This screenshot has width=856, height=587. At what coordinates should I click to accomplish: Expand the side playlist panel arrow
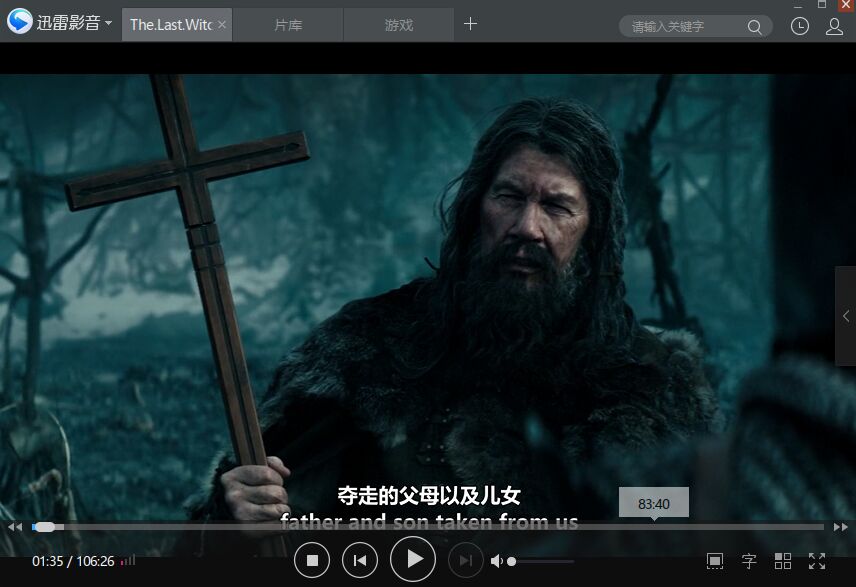(846, 316)
